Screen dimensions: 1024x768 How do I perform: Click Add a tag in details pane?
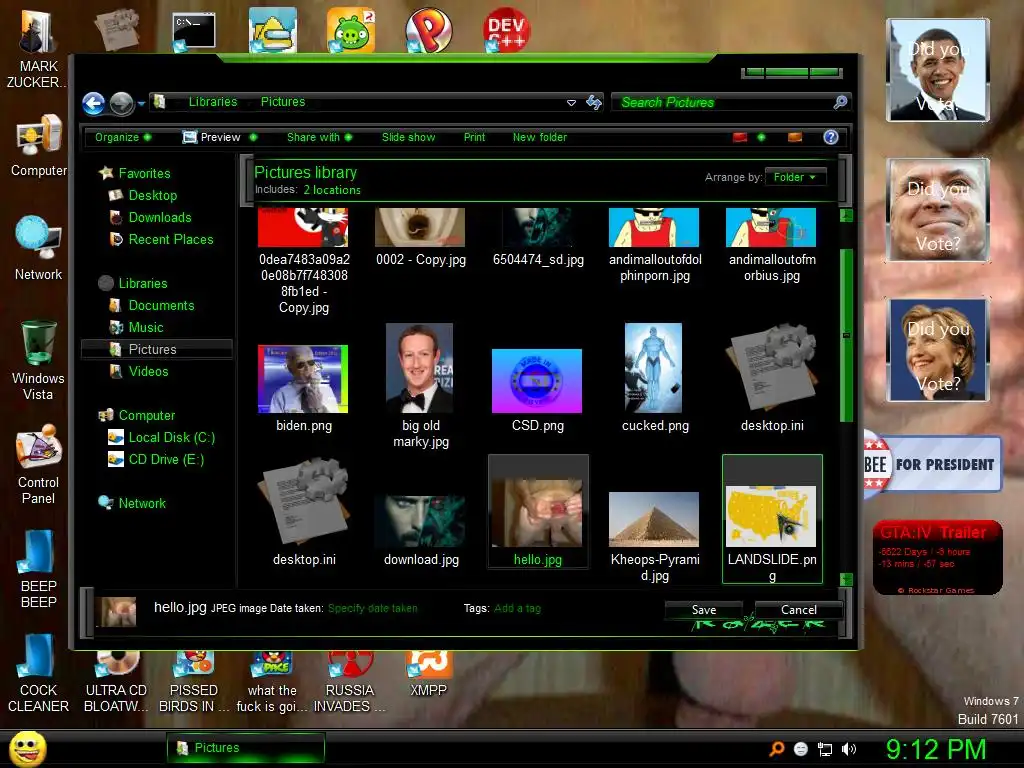pyautogui.click(x=517, y=609)
